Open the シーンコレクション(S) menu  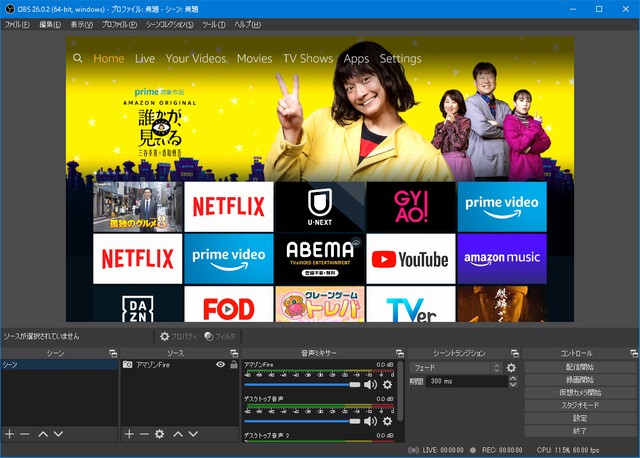click(x=170, y=24)
